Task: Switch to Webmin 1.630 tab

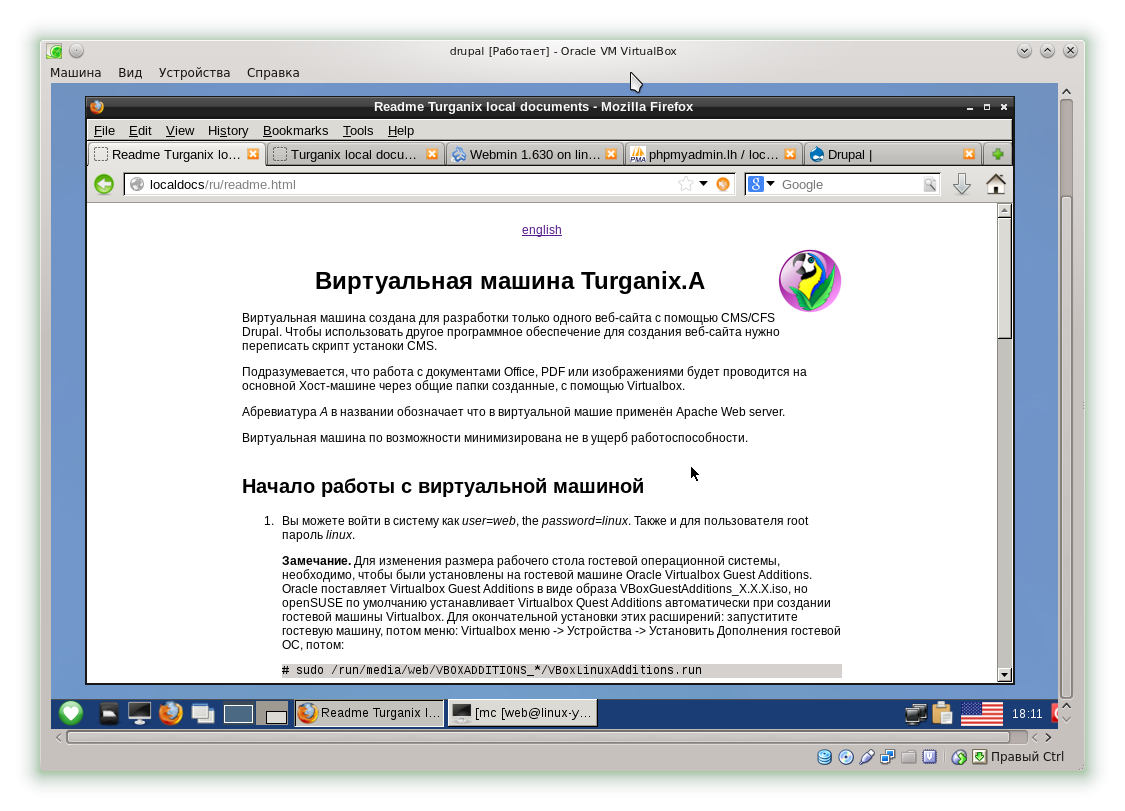Action: [535, 154]
